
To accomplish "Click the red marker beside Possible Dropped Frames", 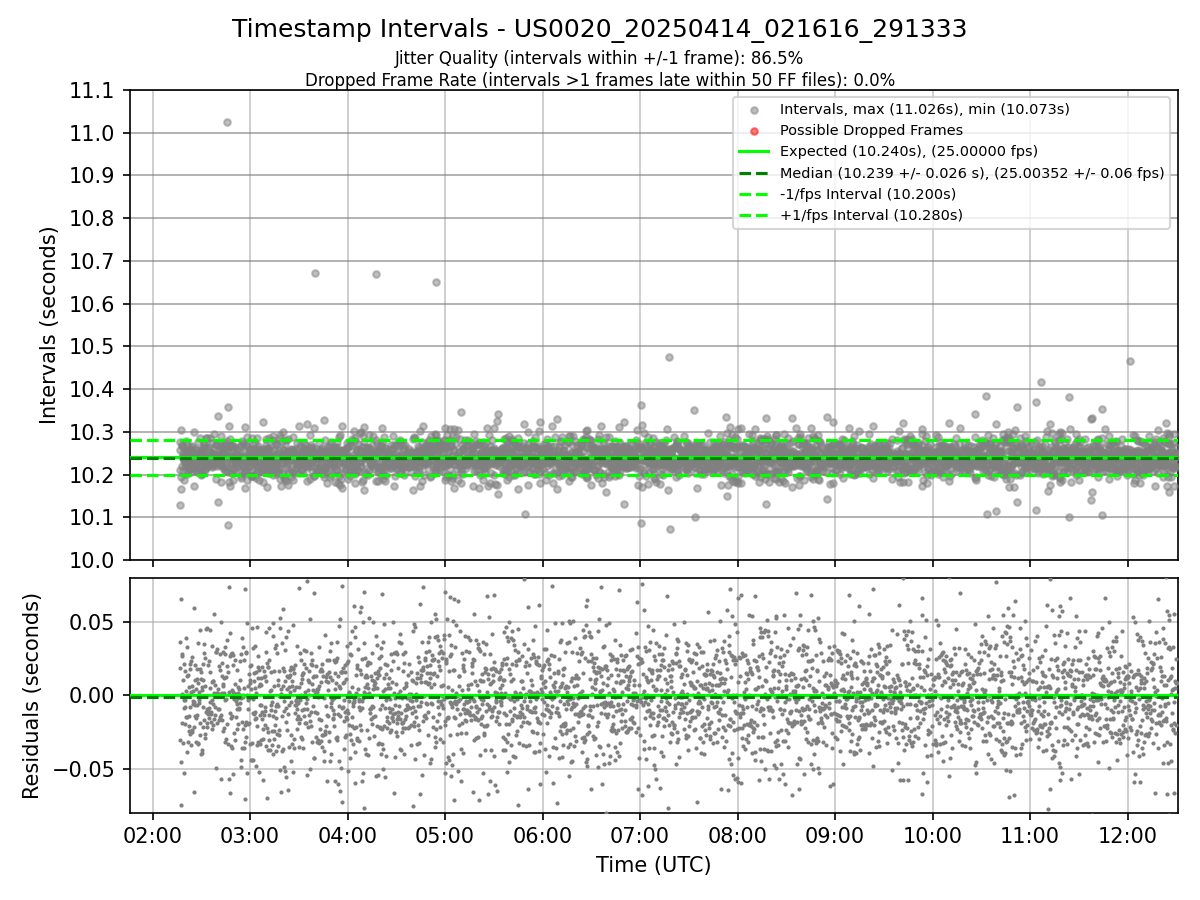I will [x=755, y=131].
